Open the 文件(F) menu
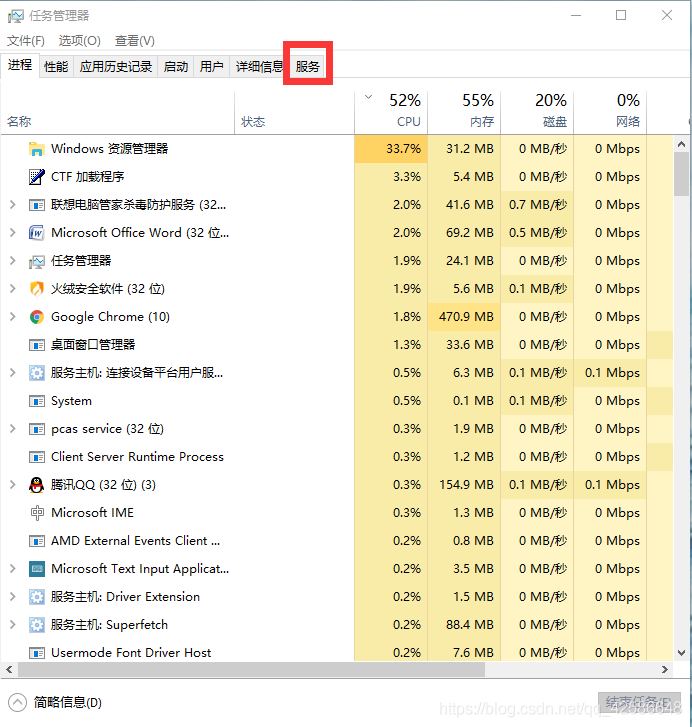692x727 pixels. [26, 41]
